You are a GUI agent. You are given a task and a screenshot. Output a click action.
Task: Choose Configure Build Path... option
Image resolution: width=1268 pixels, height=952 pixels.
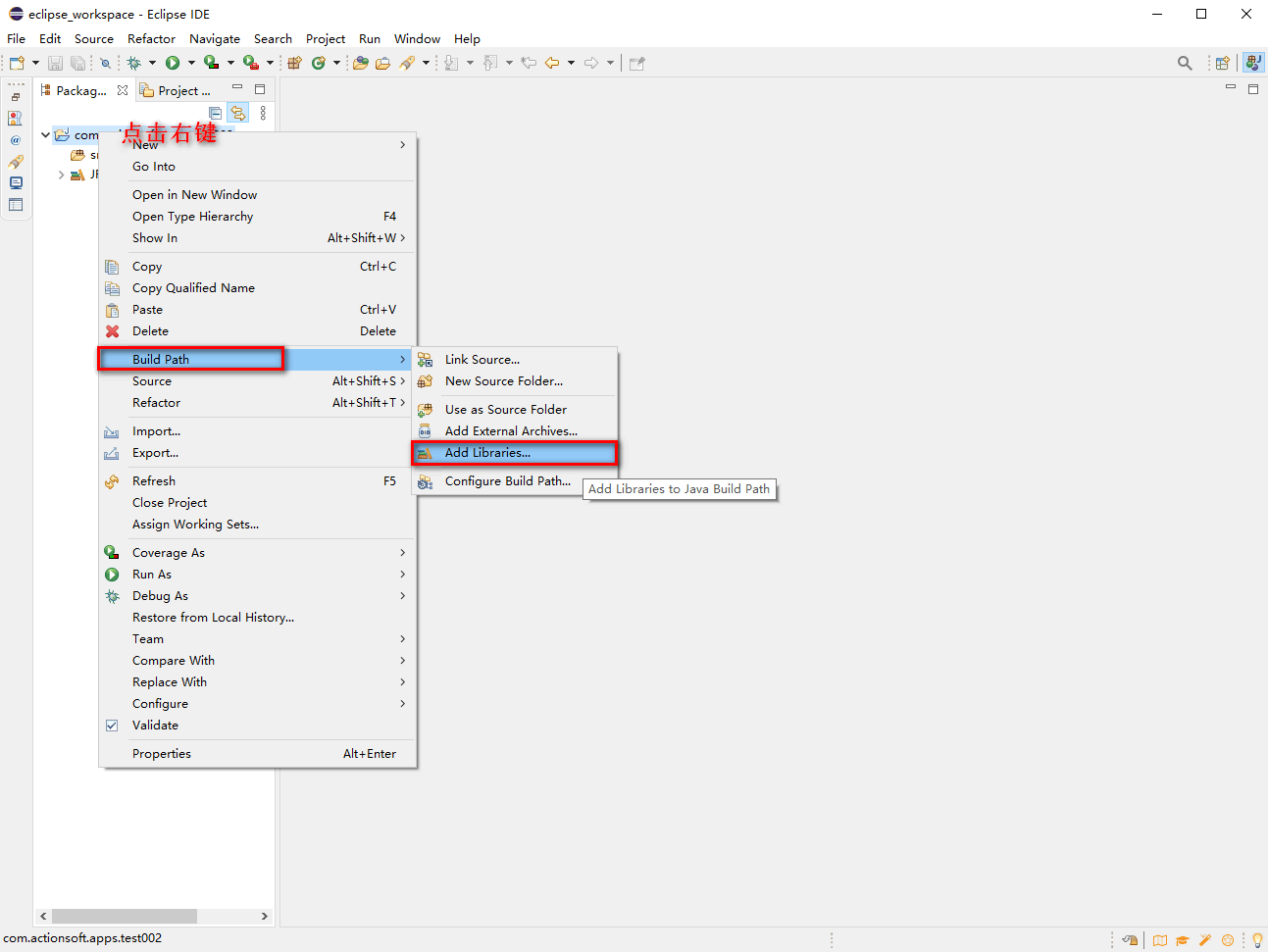(507, 481)
